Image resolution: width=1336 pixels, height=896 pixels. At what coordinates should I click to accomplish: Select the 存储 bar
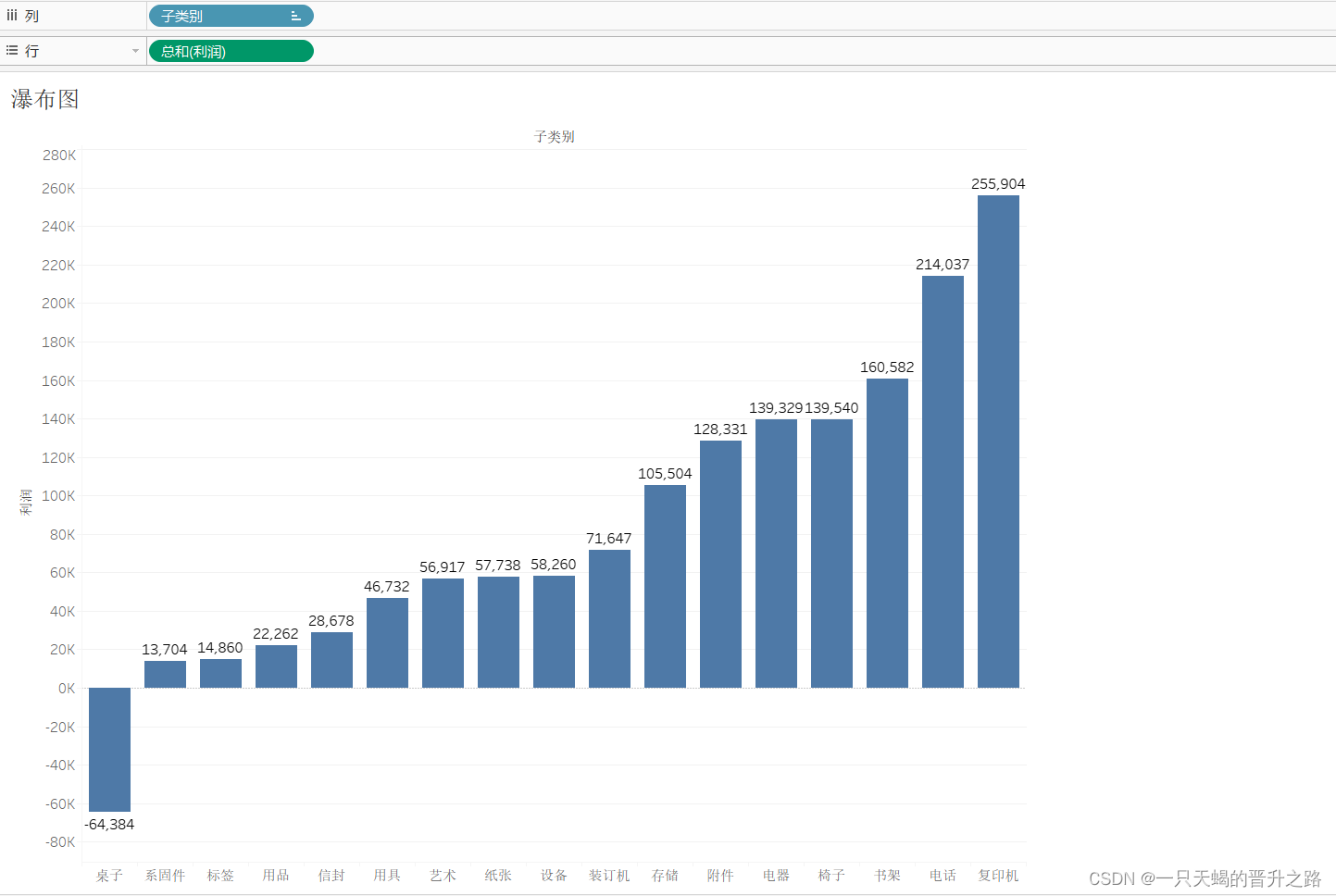665,586
